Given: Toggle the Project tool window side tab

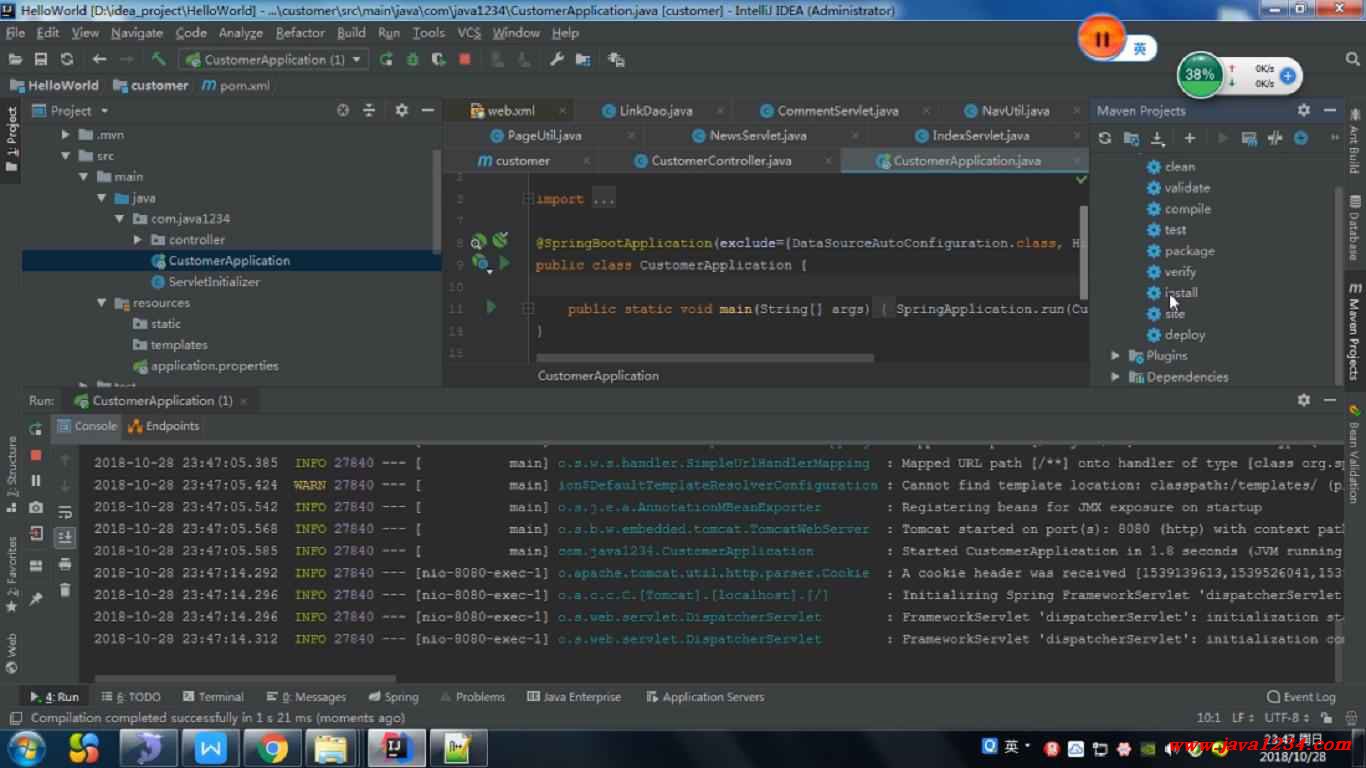Looking at the screenshot, I should pyautogui.click(x=12, y=140).
